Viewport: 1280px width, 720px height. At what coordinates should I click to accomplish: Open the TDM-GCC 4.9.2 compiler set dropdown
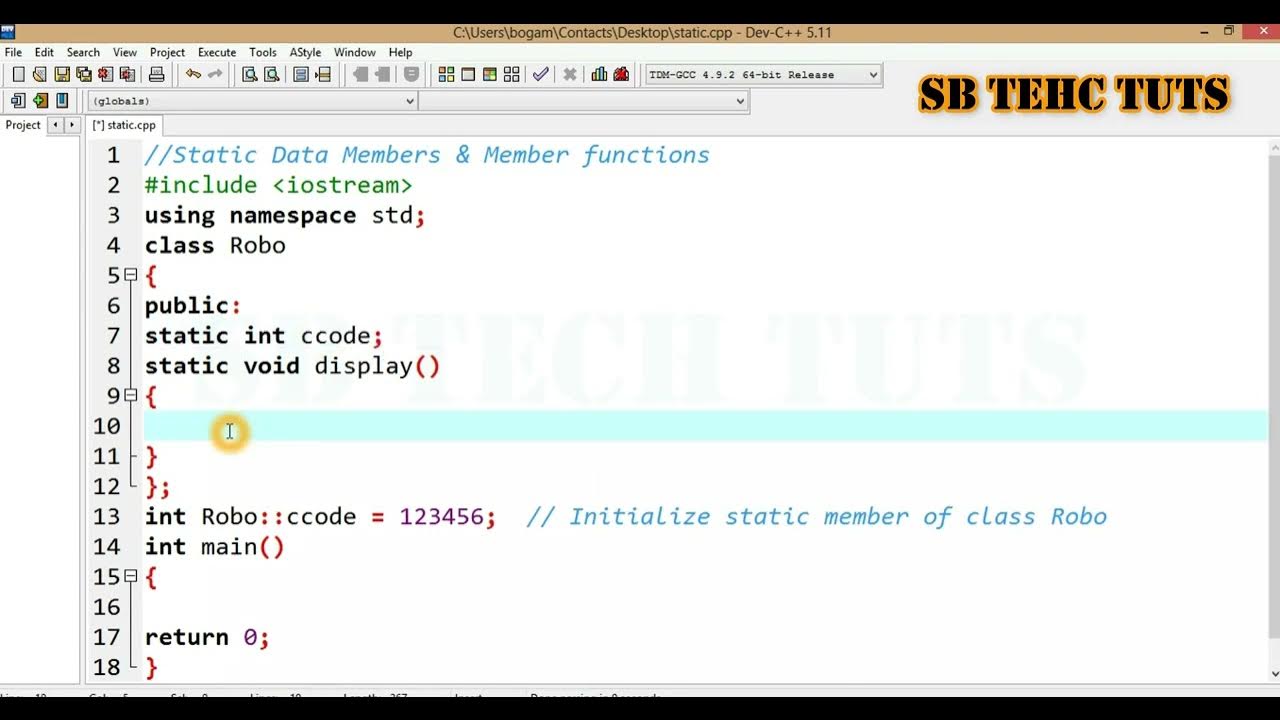coord(763,75)
